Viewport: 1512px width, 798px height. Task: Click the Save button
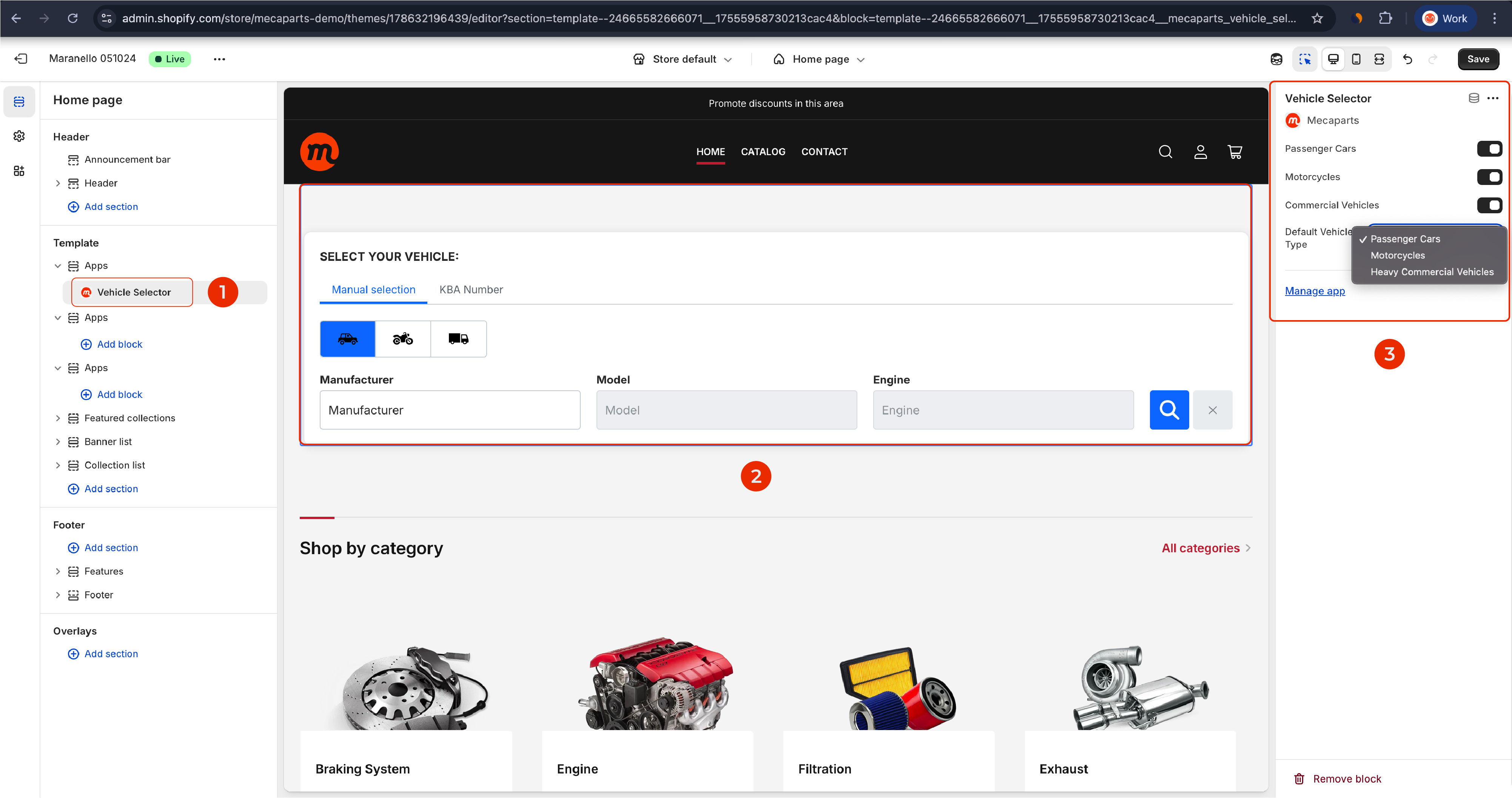tap(1477, 59)
